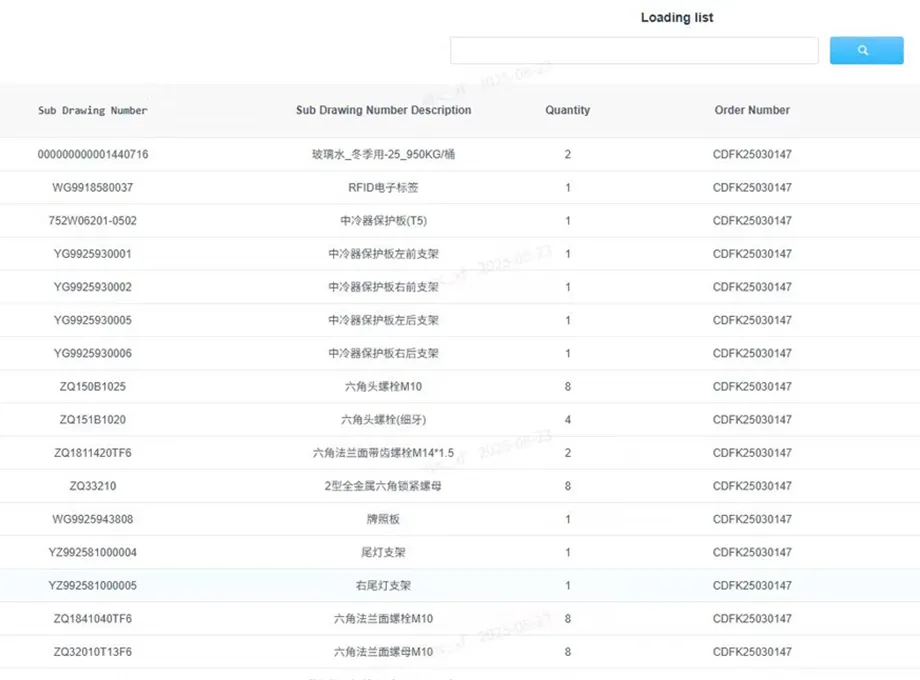920x680 pixels.
Task: Focus the search input field
Action: tap(634, 51)
